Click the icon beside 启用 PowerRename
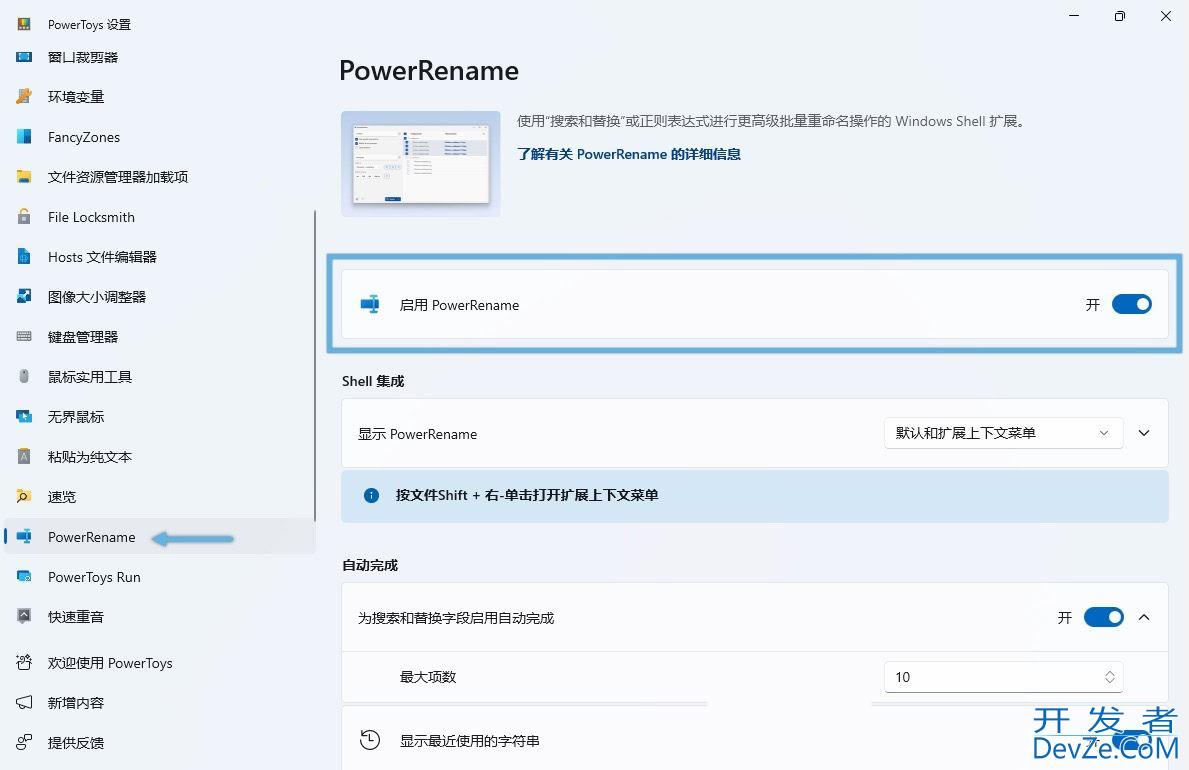 click(370, 304)
